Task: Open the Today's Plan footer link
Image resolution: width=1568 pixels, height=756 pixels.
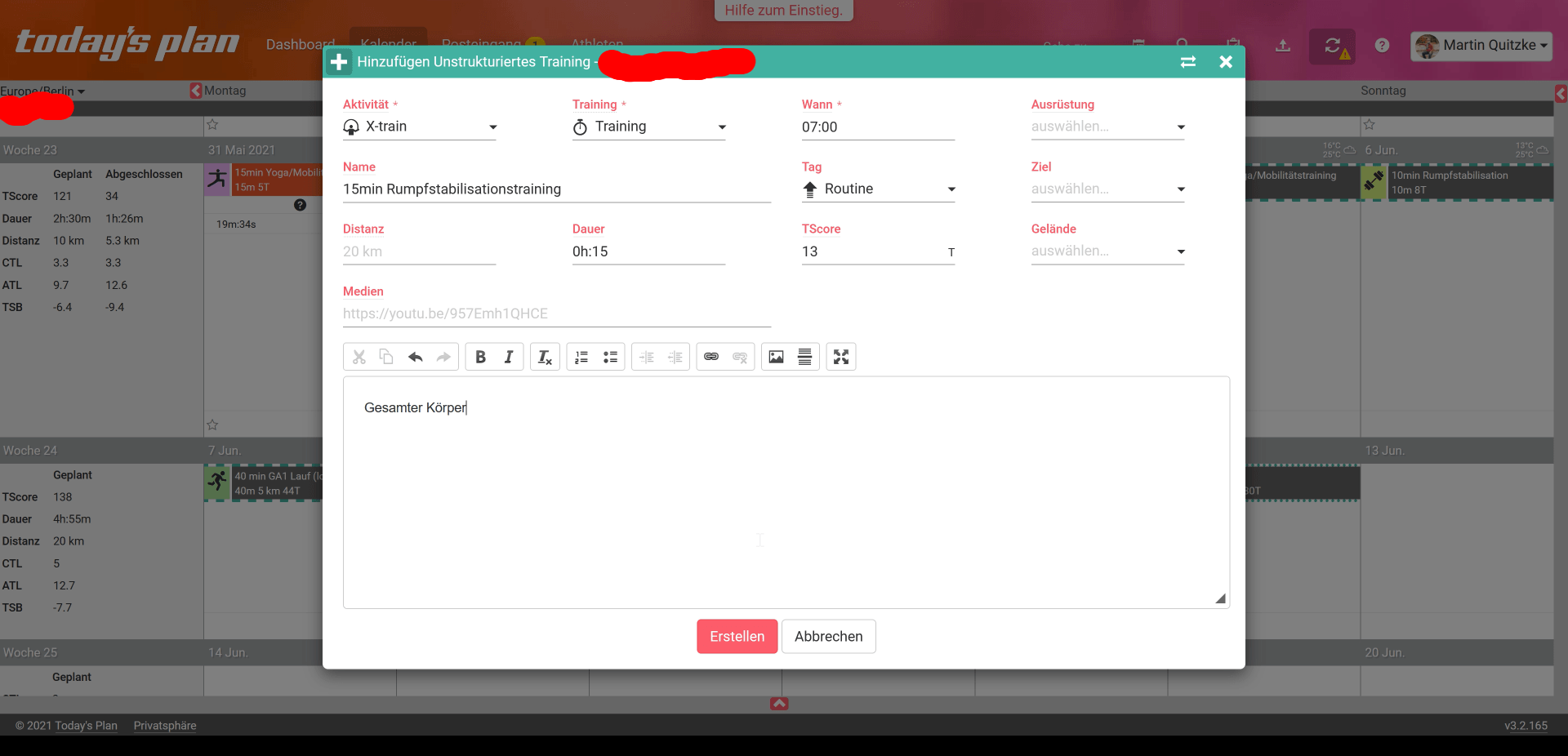Action: click(x=86, y=726)
